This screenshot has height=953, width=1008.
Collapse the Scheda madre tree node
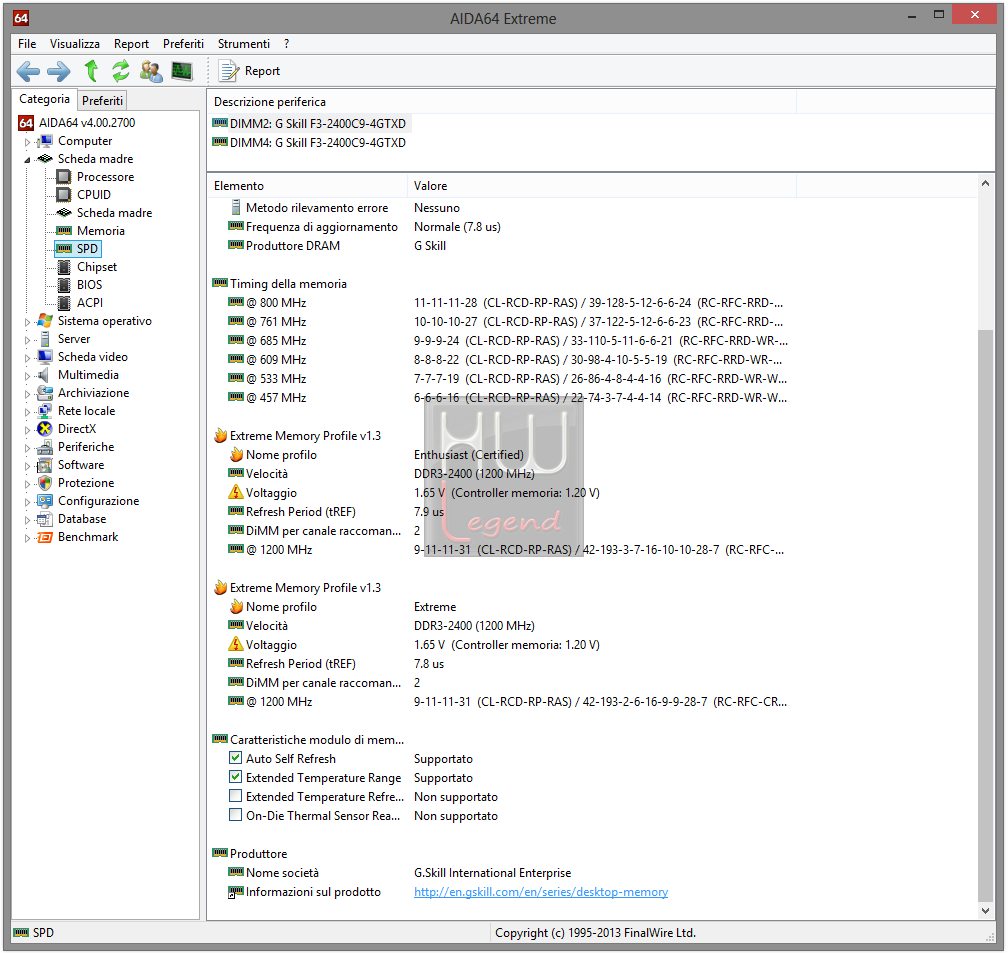pos(27,159)
